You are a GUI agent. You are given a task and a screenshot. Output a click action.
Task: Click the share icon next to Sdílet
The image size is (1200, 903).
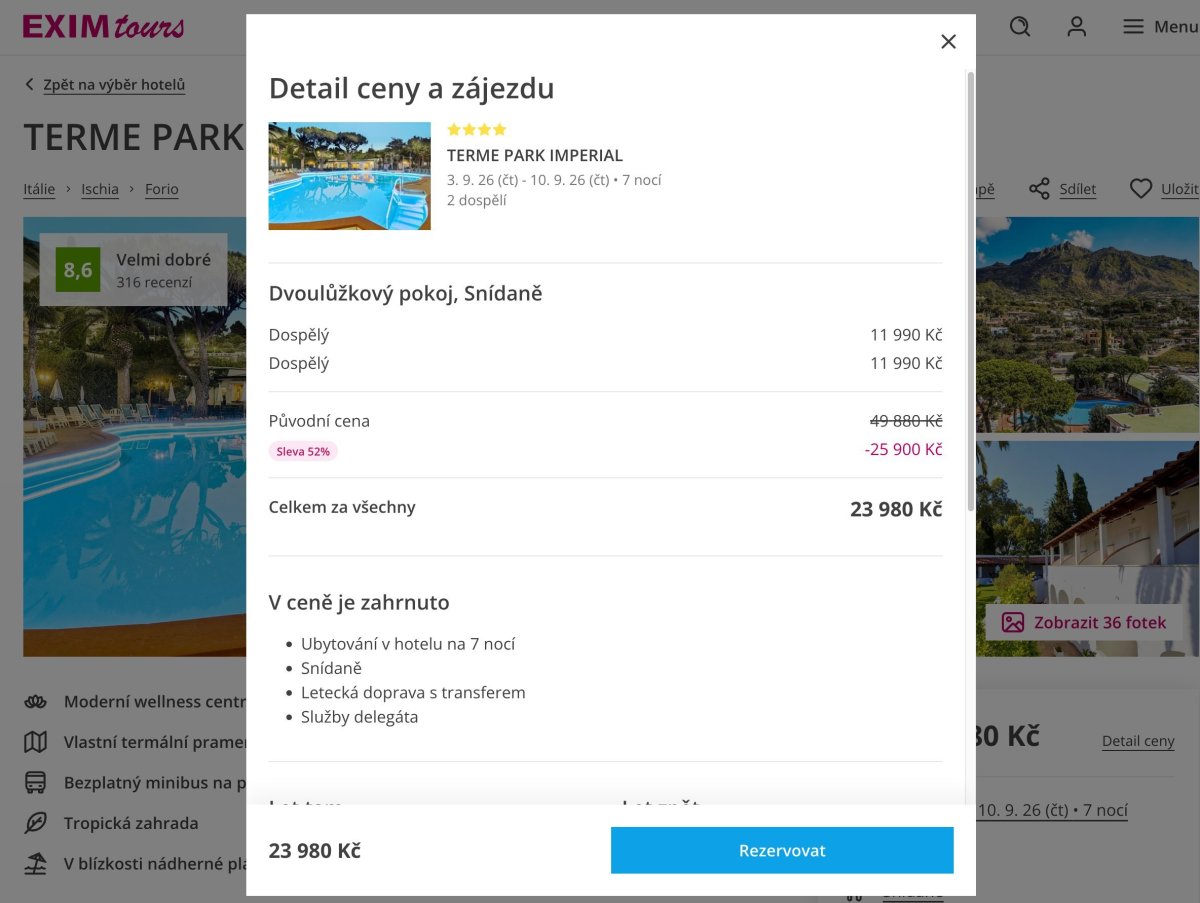1039,189
